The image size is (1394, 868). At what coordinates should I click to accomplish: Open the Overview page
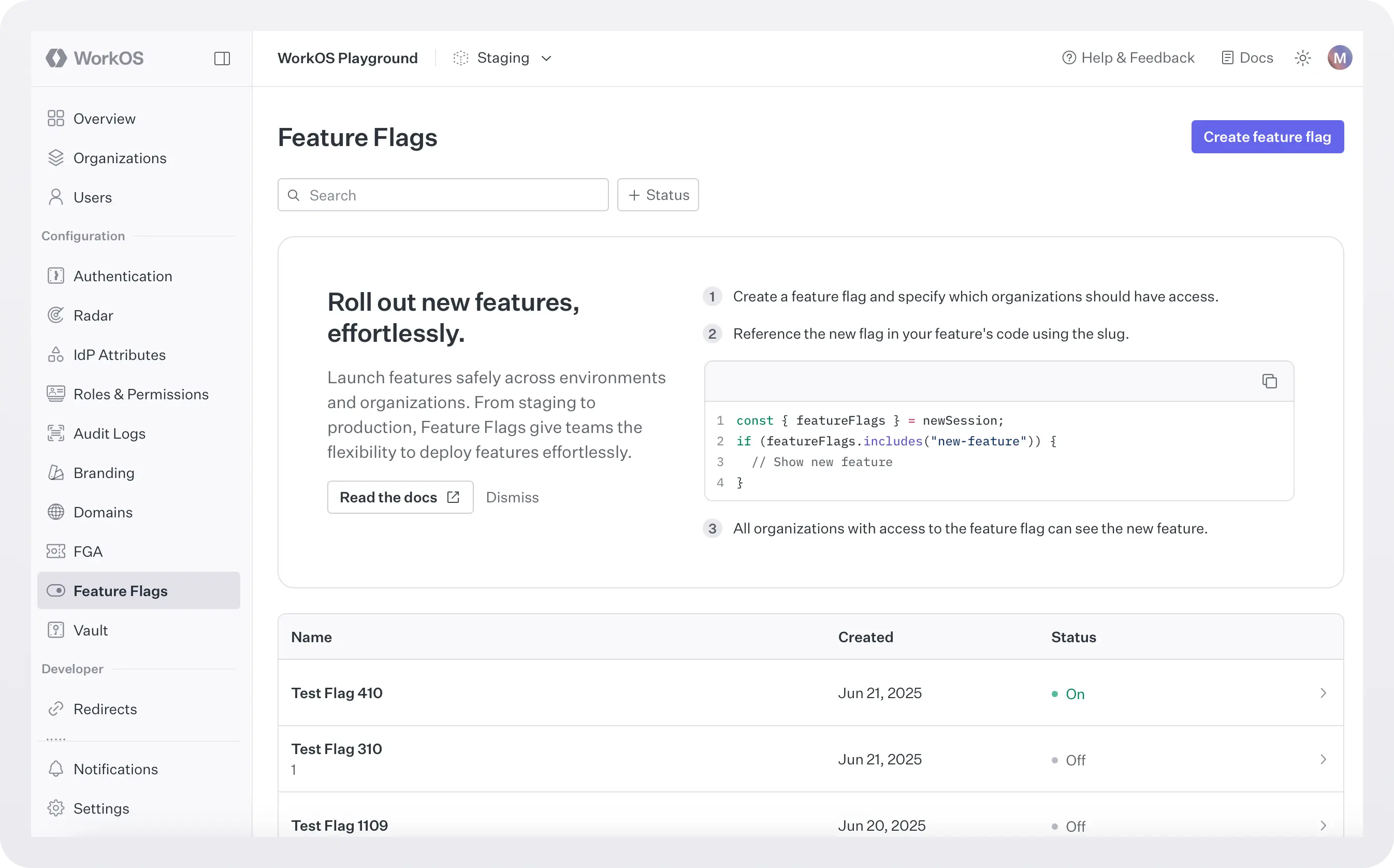click(138, 118)
